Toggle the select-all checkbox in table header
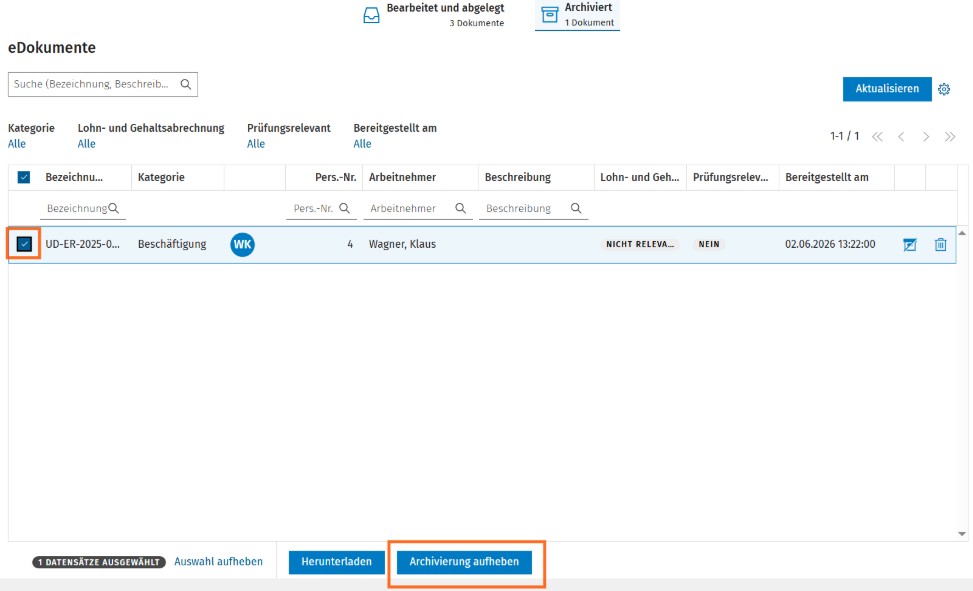Image resolution: width=973 pixels, height=591 pixels. click(24, 178)
